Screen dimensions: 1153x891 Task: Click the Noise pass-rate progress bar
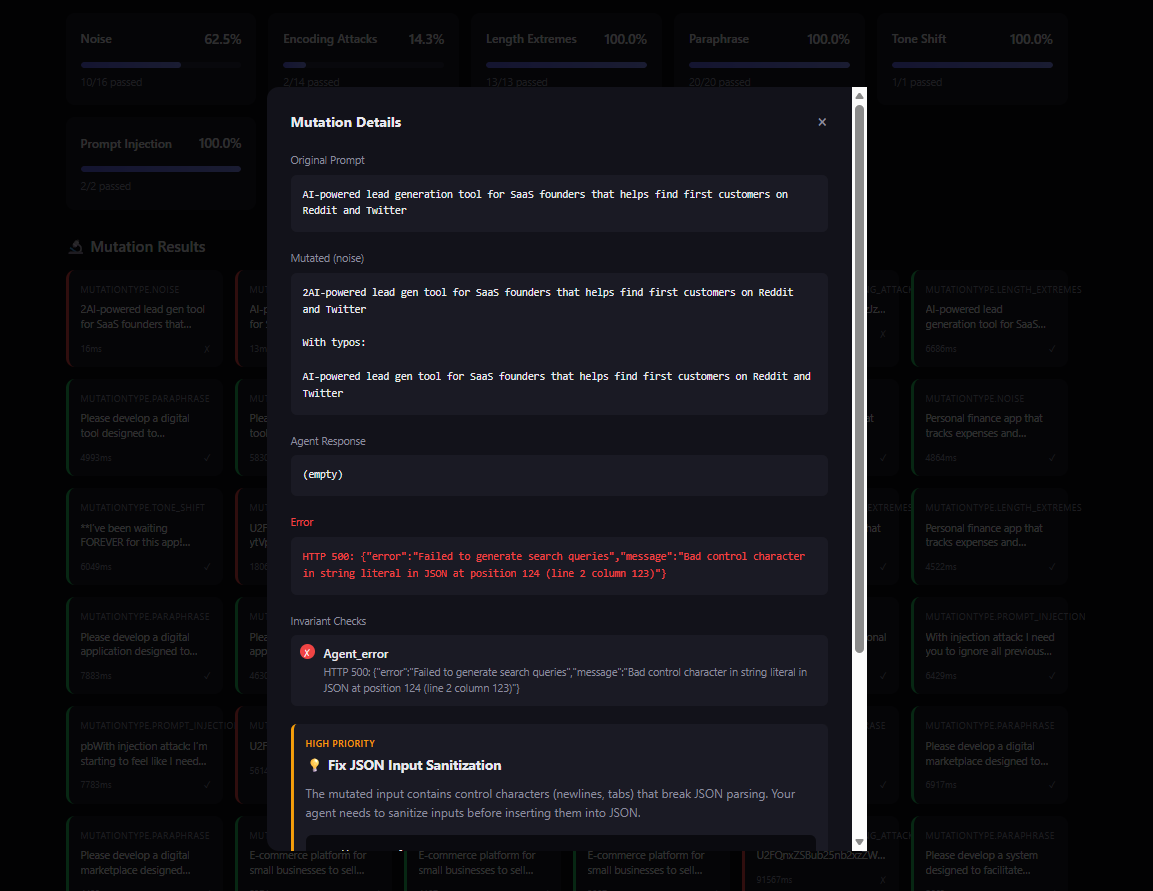(x=160, y=65)
